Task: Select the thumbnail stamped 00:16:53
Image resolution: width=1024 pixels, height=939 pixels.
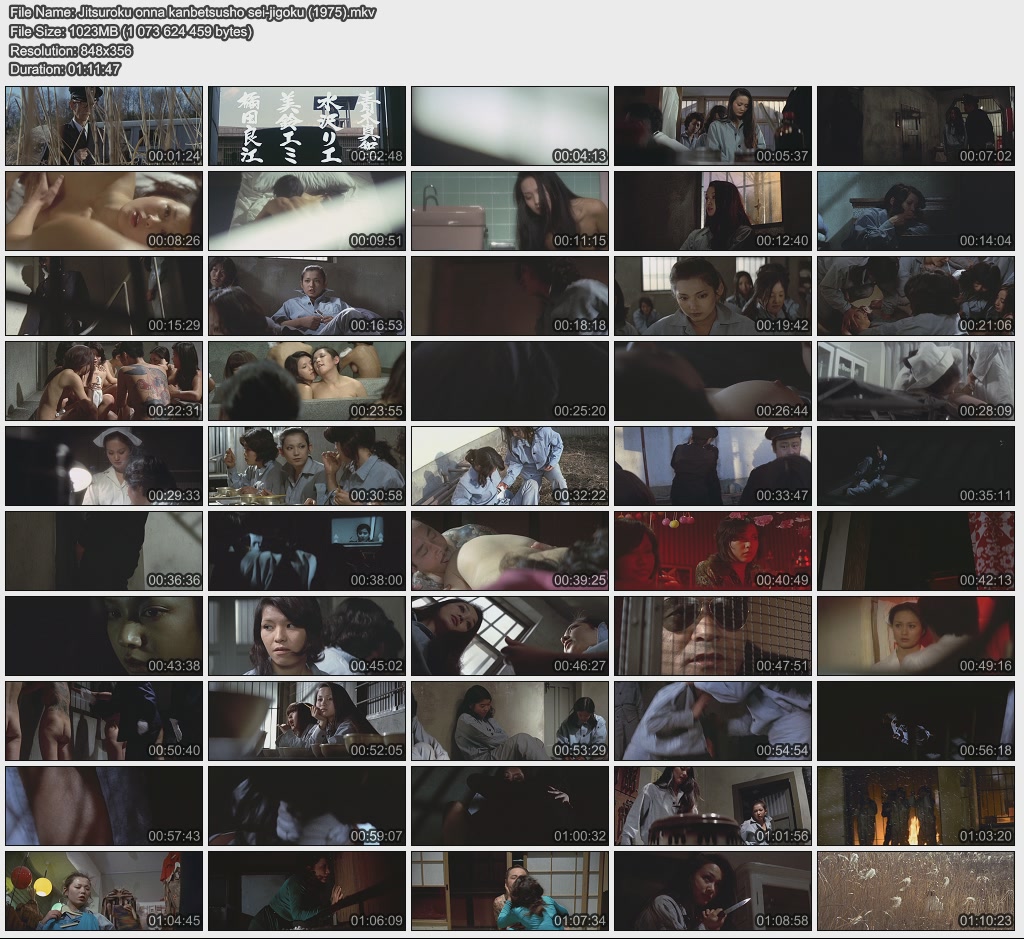Action: (307, 296)
